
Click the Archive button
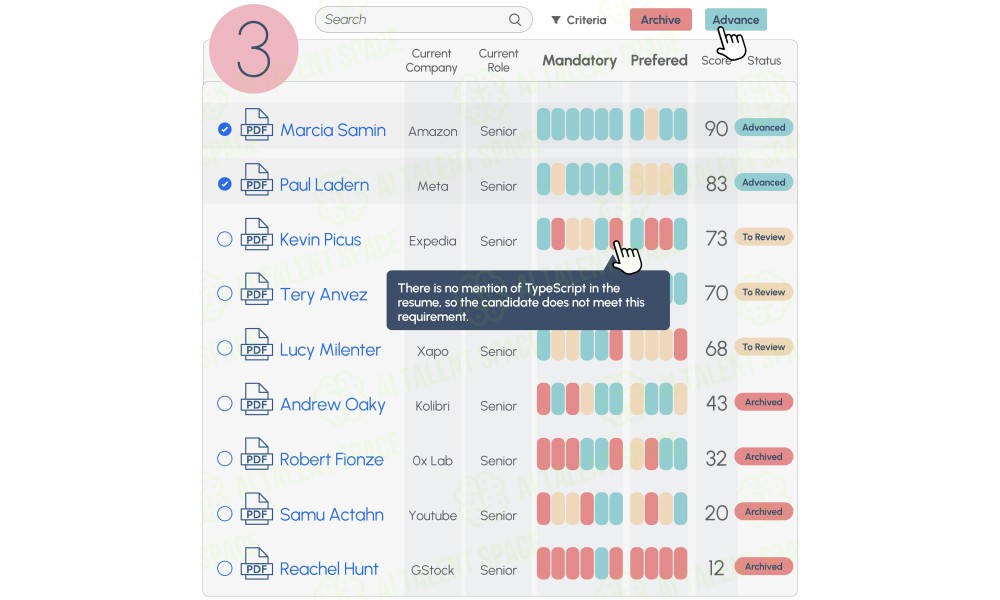click(661, 20)
